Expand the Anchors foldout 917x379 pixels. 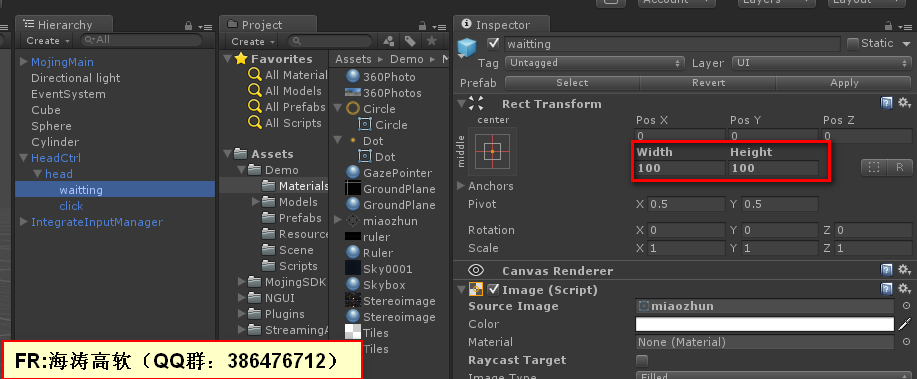pyautogui.click(x=461, y=185)
